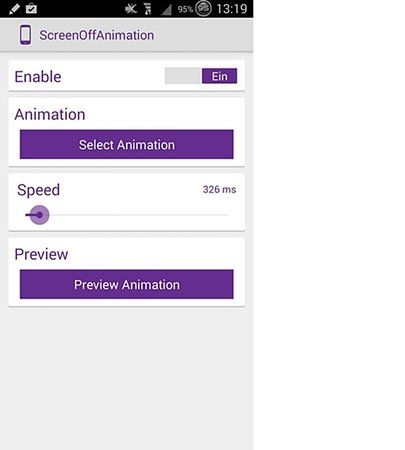This screenshot has width=405, height=450.
Task: Tap the cell signal strength icon
Action: click(x=166, y=9)
